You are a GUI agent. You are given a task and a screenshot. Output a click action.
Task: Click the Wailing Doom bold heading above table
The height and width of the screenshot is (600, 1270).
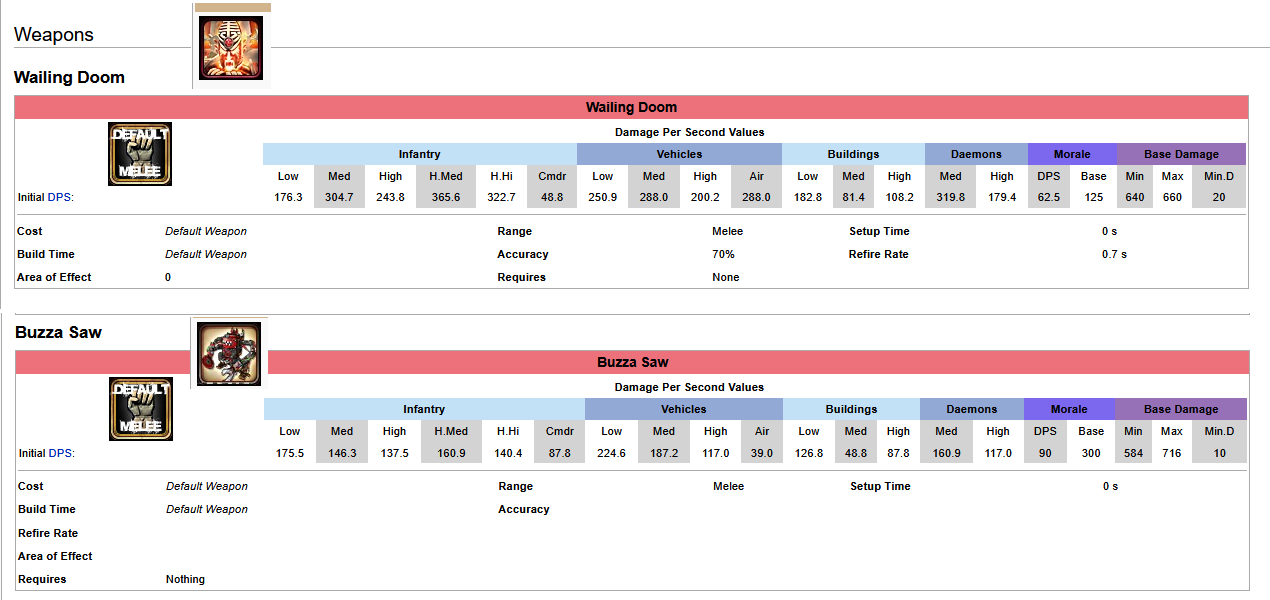[x=70, y=77]
